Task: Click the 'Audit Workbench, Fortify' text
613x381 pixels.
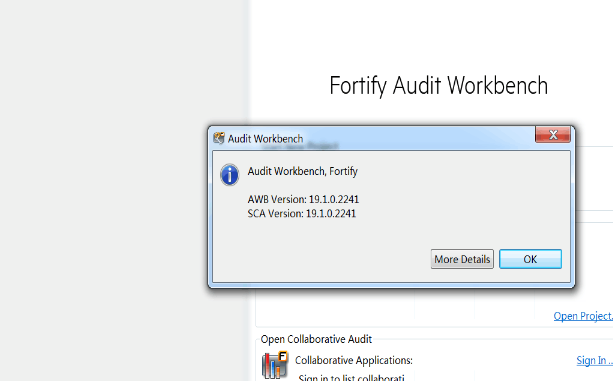Action: (303, 172)
